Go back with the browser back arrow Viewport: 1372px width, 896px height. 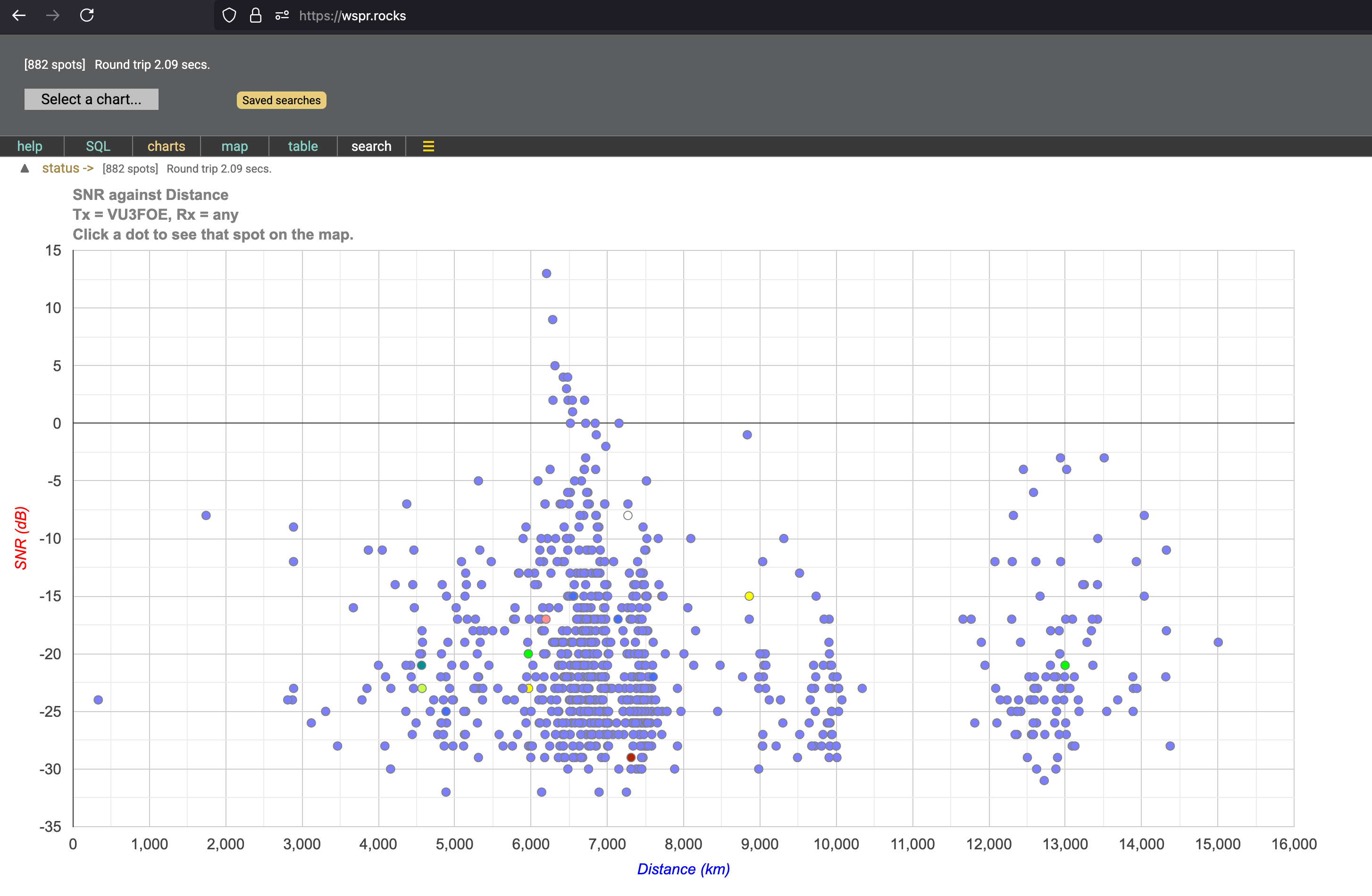19,16
